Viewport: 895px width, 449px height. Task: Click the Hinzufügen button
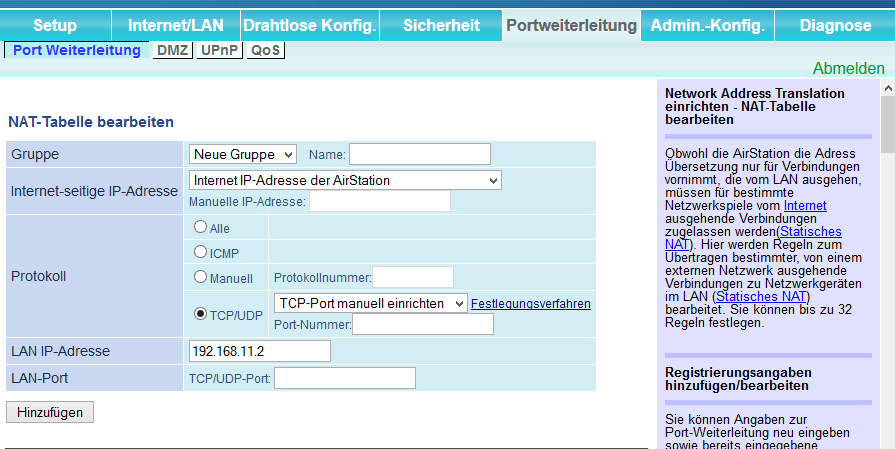[x=49, y=412]
